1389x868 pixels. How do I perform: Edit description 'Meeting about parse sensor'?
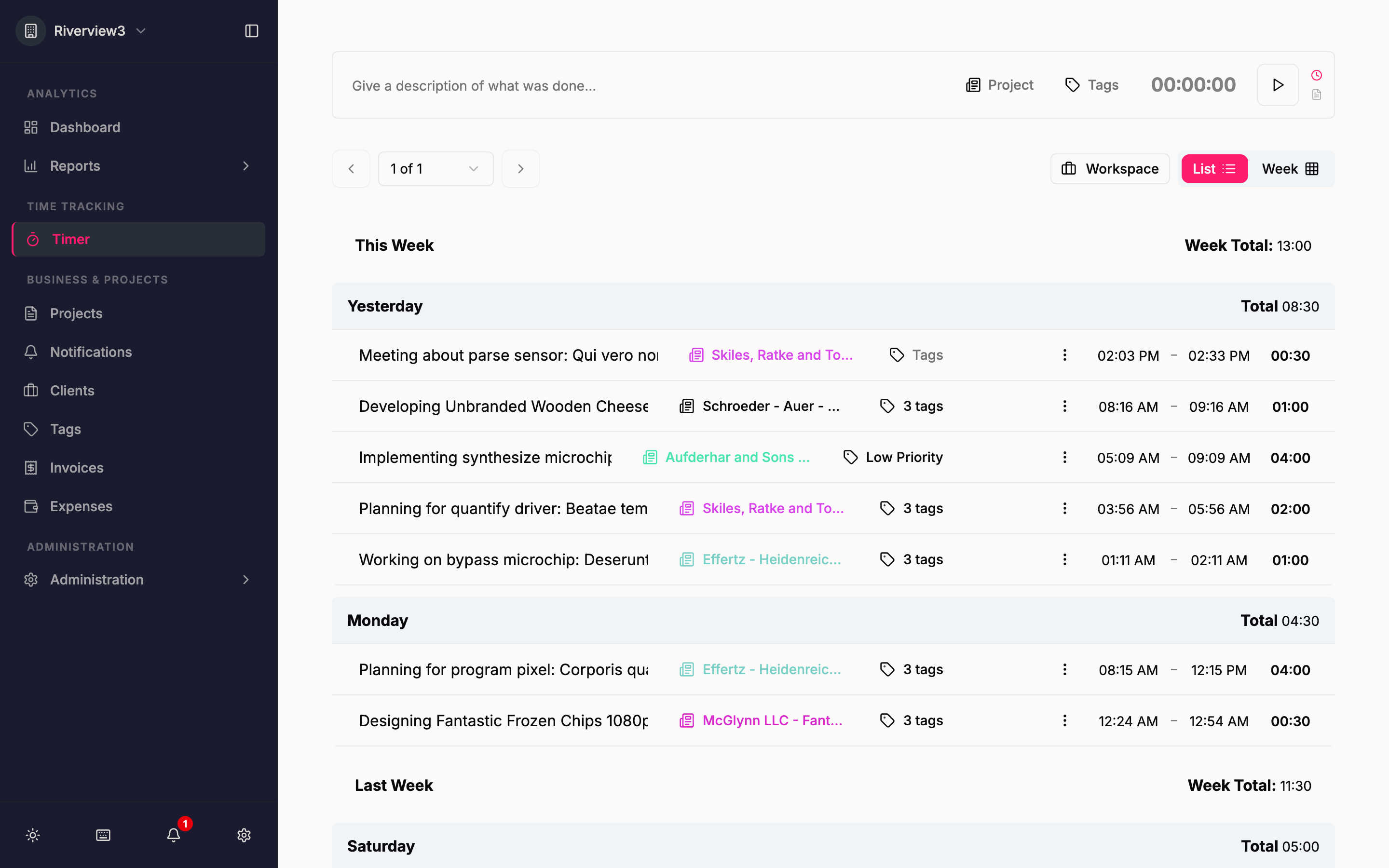coord(508,355)
